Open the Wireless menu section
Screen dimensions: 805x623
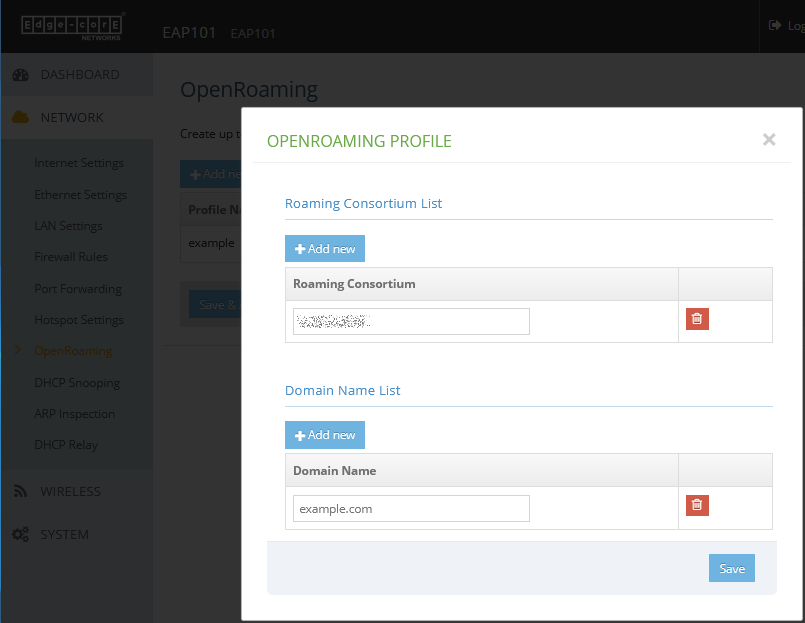coord(77,492)
